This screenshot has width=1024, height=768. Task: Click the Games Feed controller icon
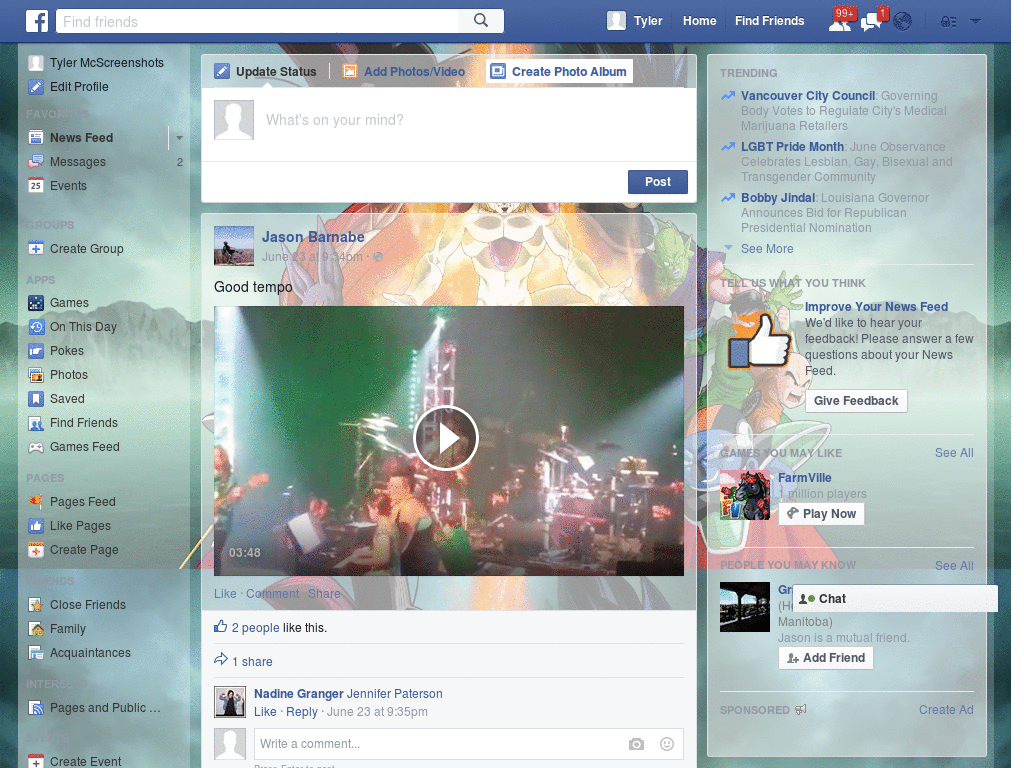[x=36, y=447]
